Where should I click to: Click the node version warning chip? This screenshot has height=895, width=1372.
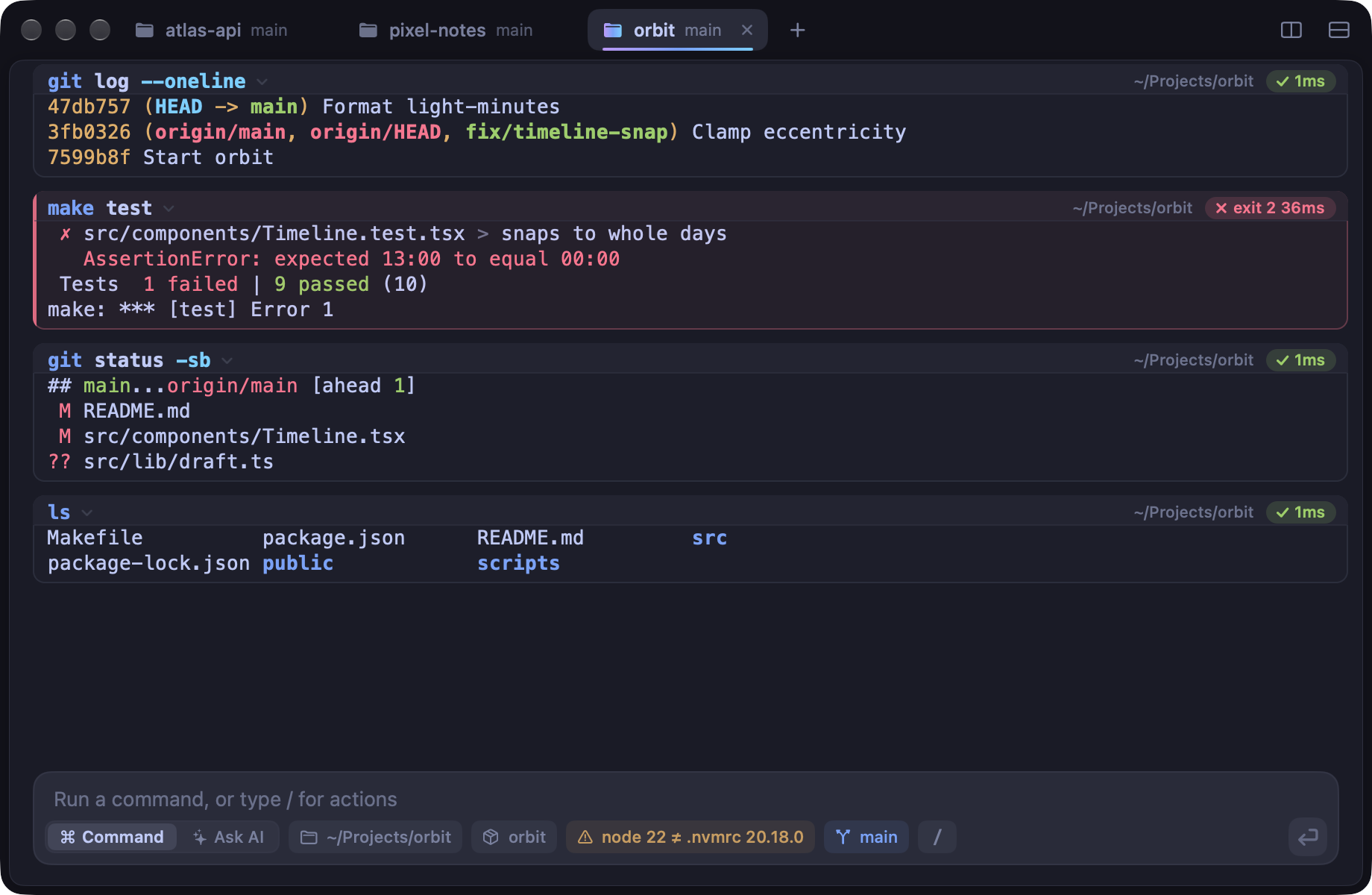tap(690, 837)
